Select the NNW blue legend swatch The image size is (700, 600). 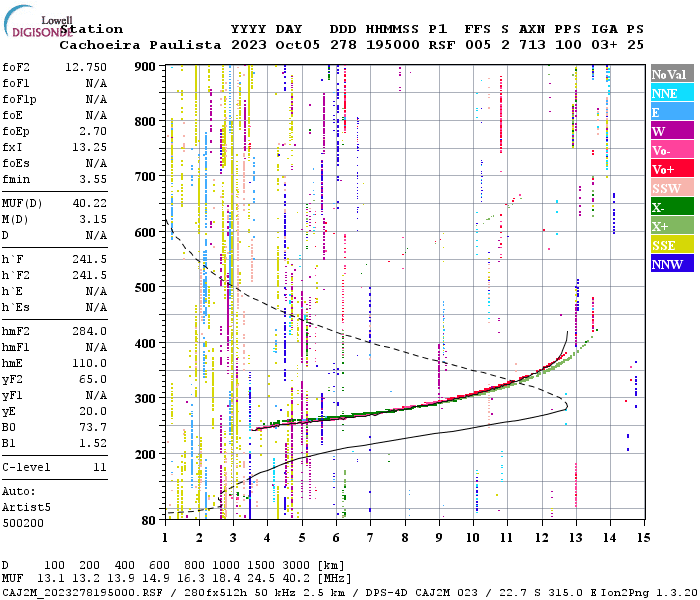click(x=672, y=264)
